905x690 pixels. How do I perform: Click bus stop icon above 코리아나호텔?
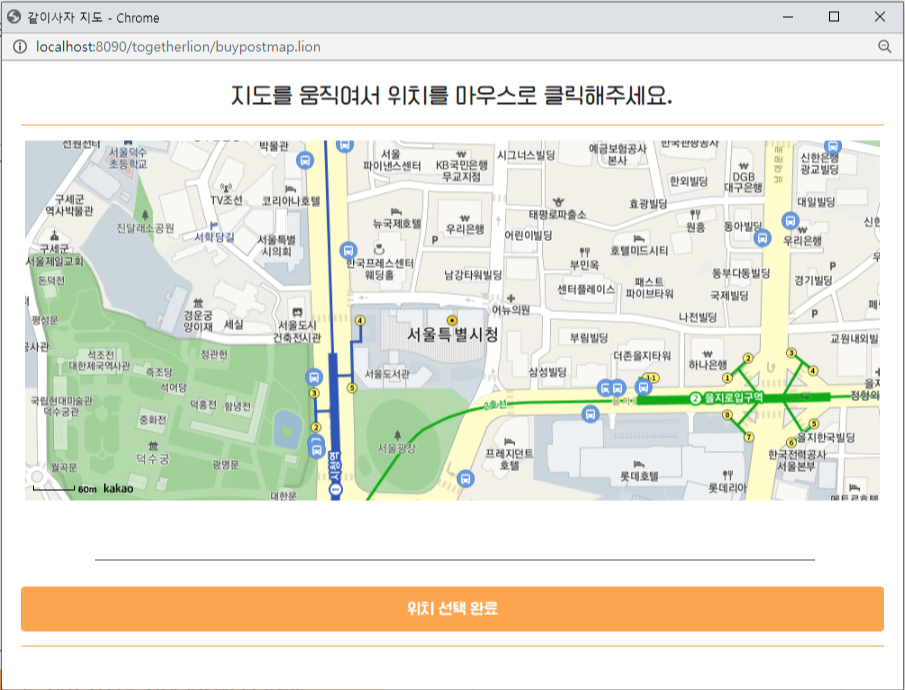305,160
